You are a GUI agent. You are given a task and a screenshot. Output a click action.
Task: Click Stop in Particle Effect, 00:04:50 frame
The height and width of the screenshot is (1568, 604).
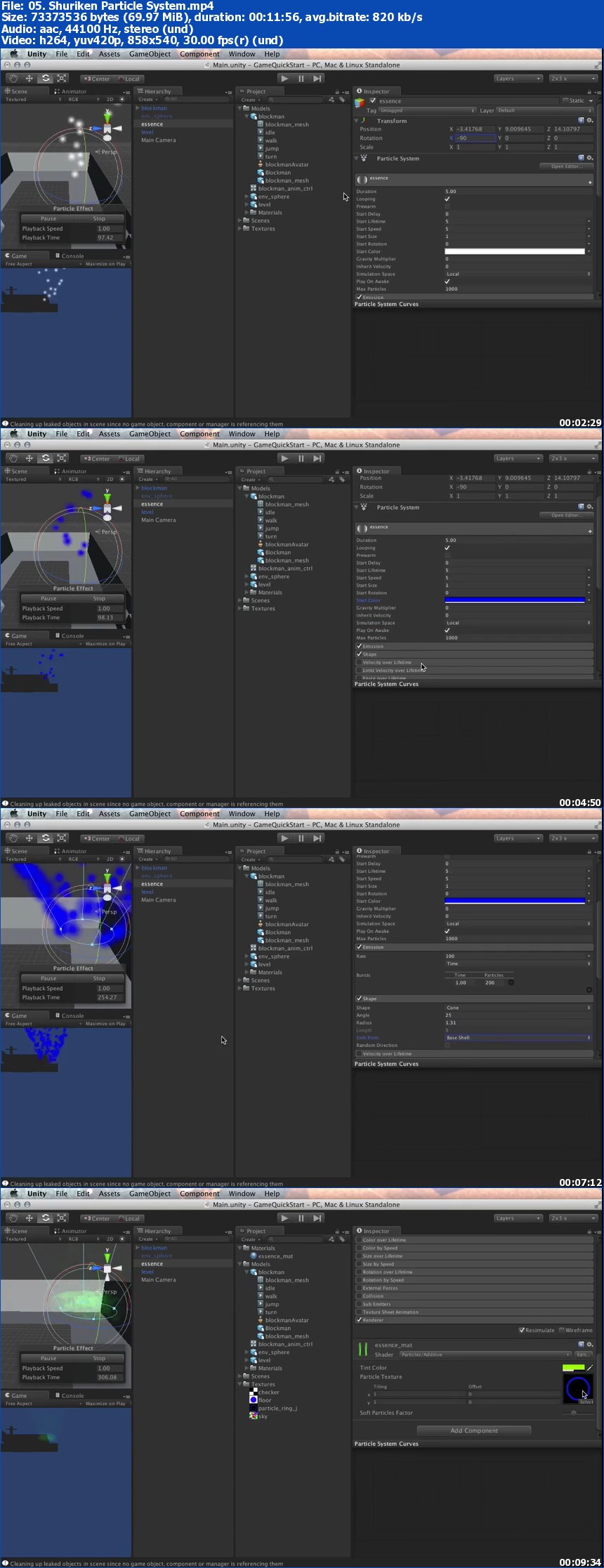click(99, 599)
